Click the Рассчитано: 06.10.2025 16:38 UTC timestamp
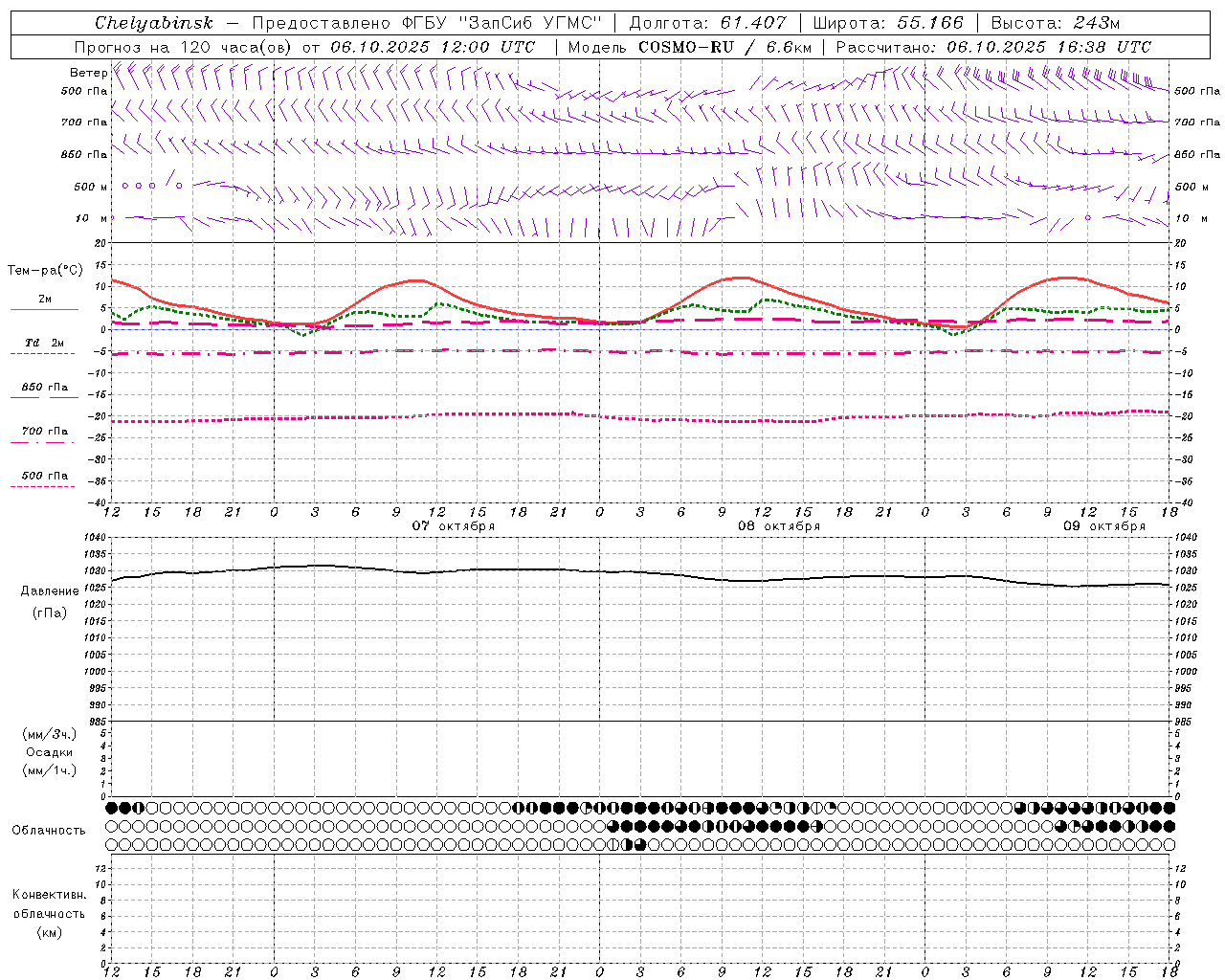The height and width of the screenshot is (980, 1225). [x=993, y=47]
